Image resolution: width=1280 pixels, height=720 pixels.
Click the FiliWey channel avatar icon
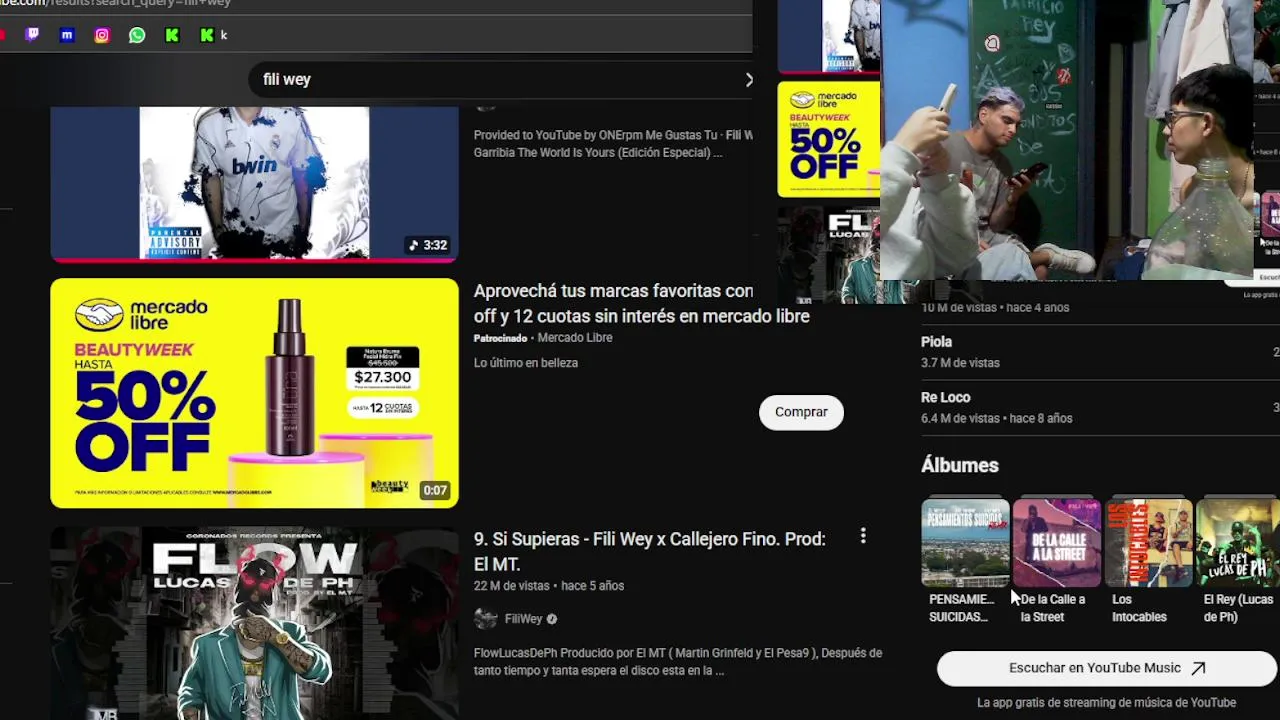(486, 619)
